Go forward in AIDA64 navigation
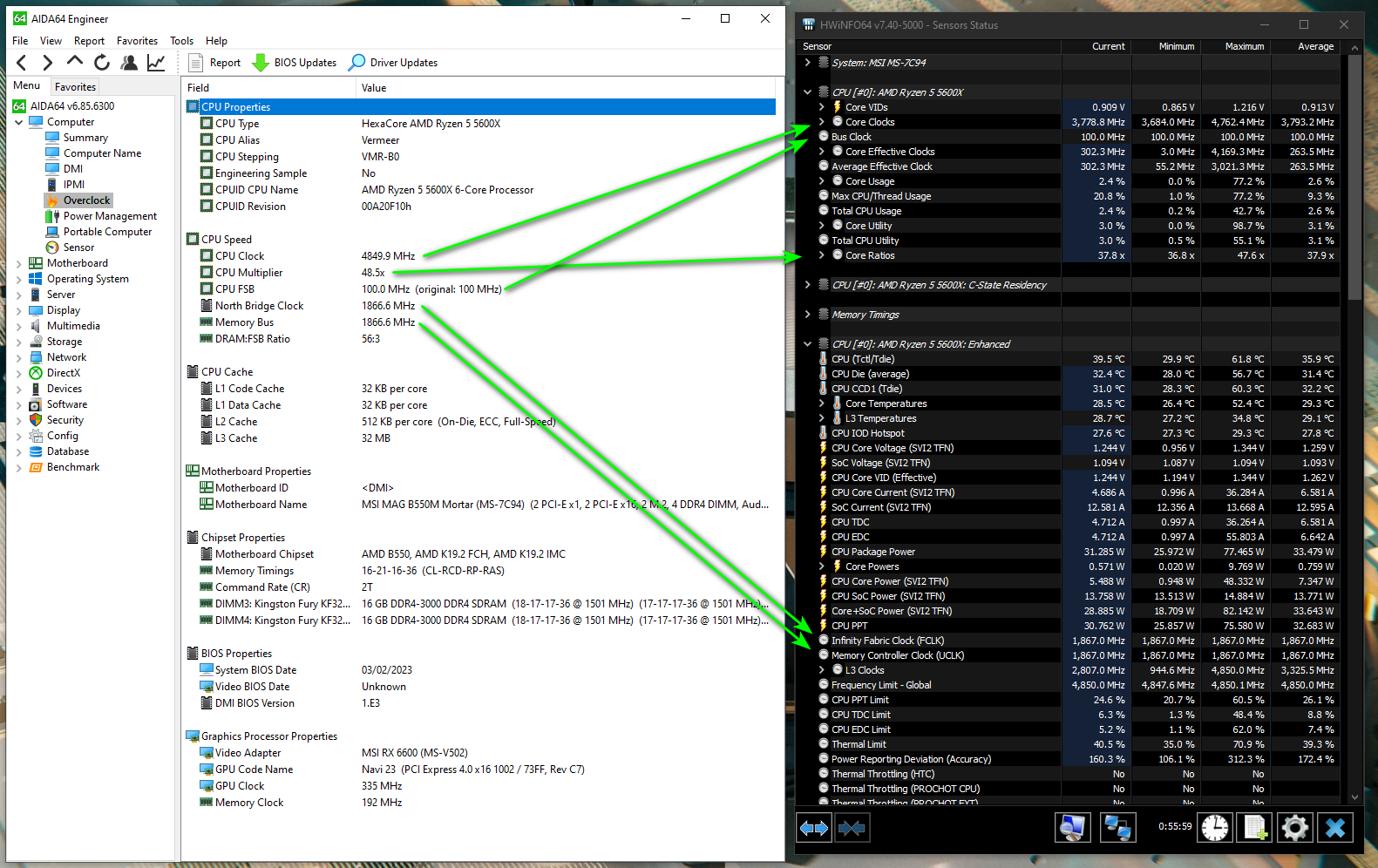 (x=48, y=63)
